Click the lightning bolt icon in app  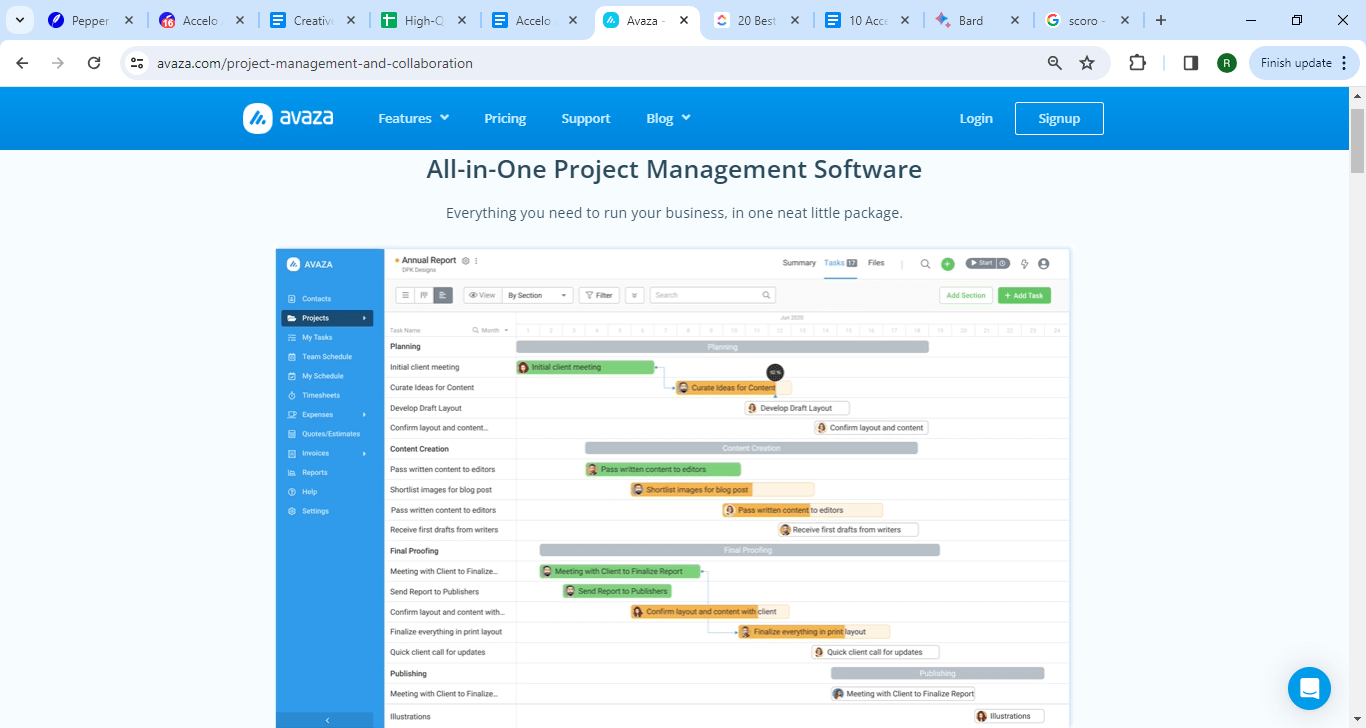pyautogui.click(x=1025, y=264)
